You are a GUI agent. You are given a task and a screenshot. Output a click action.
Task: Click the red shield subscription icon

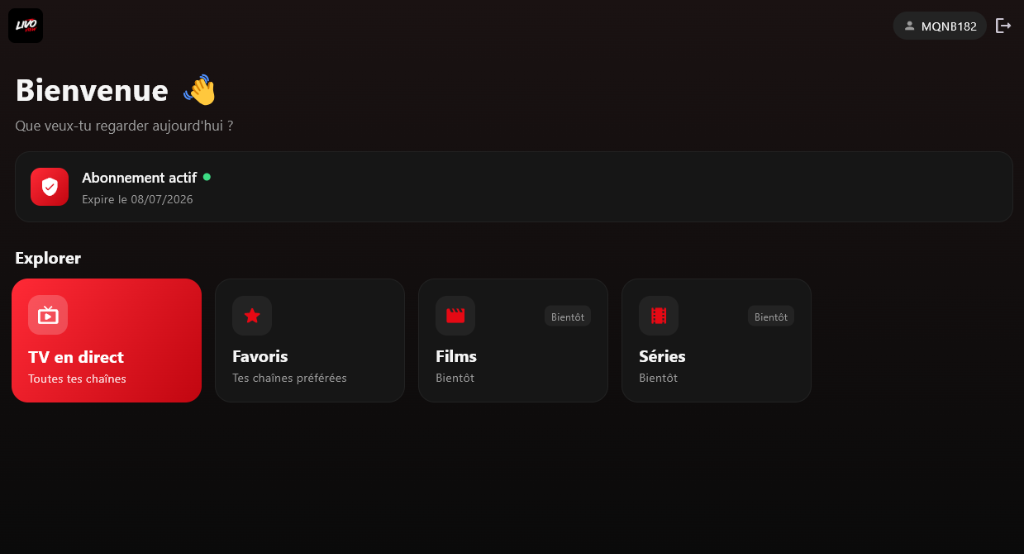50,187
